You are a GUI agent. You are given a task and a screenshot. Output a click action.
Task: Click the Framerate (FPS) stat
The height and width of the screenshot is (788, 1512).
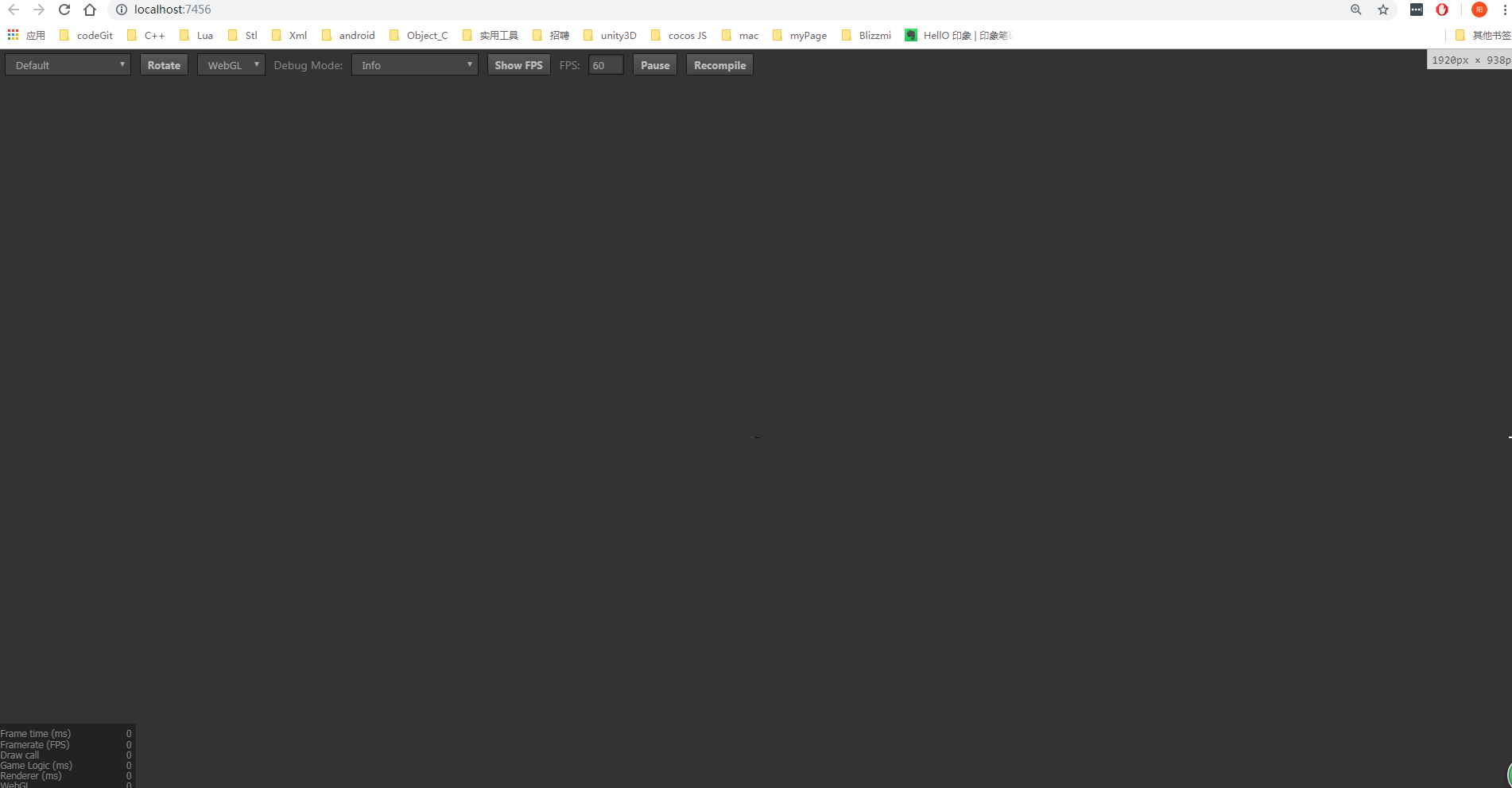66,745
